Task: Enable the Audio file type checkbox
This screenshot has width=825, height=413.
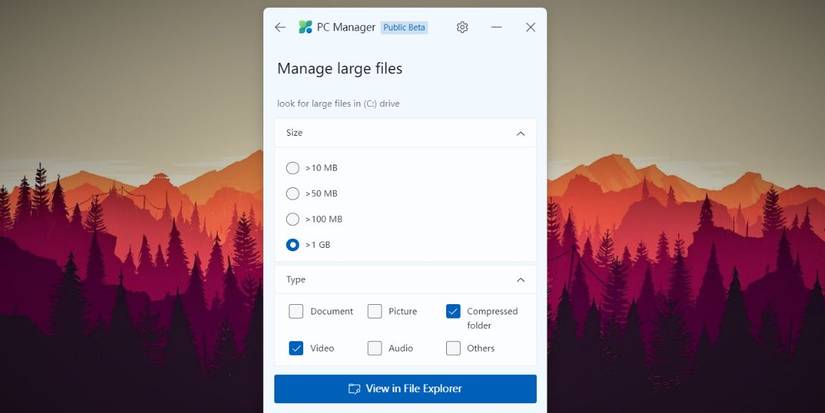Action: (375, 348)
